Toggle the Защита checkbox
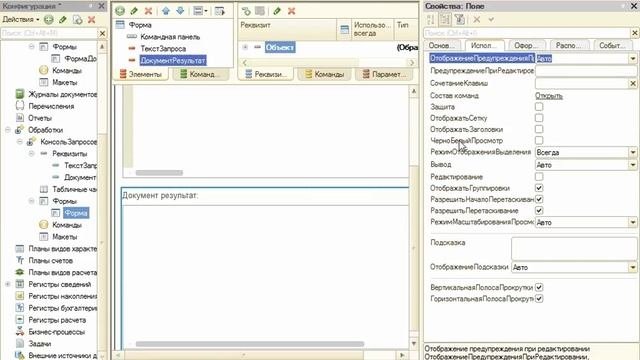This screenshot has width=640, height=360. point(539,107)
